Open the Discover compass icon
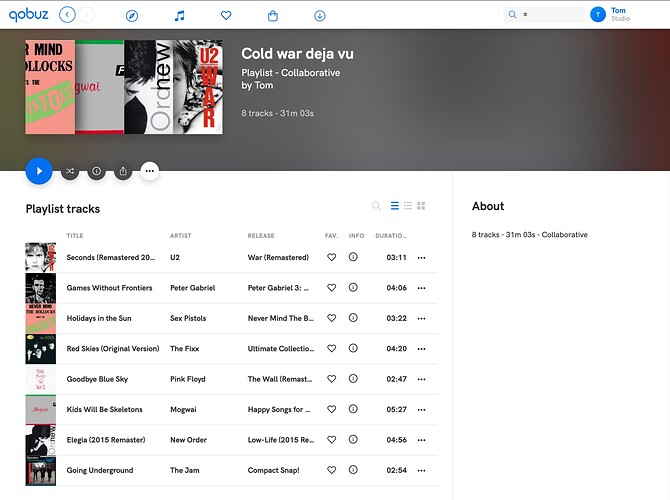The height and width of the screenshot is (500, 670). click(132, 16)
